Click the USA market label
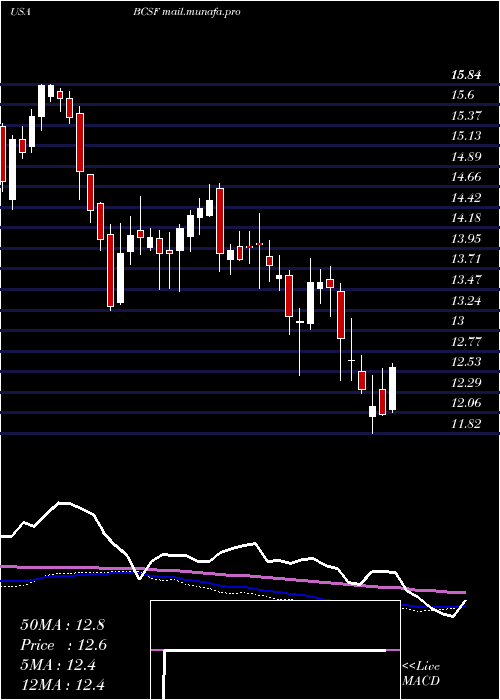500x700 pixels. pos(21,12)
